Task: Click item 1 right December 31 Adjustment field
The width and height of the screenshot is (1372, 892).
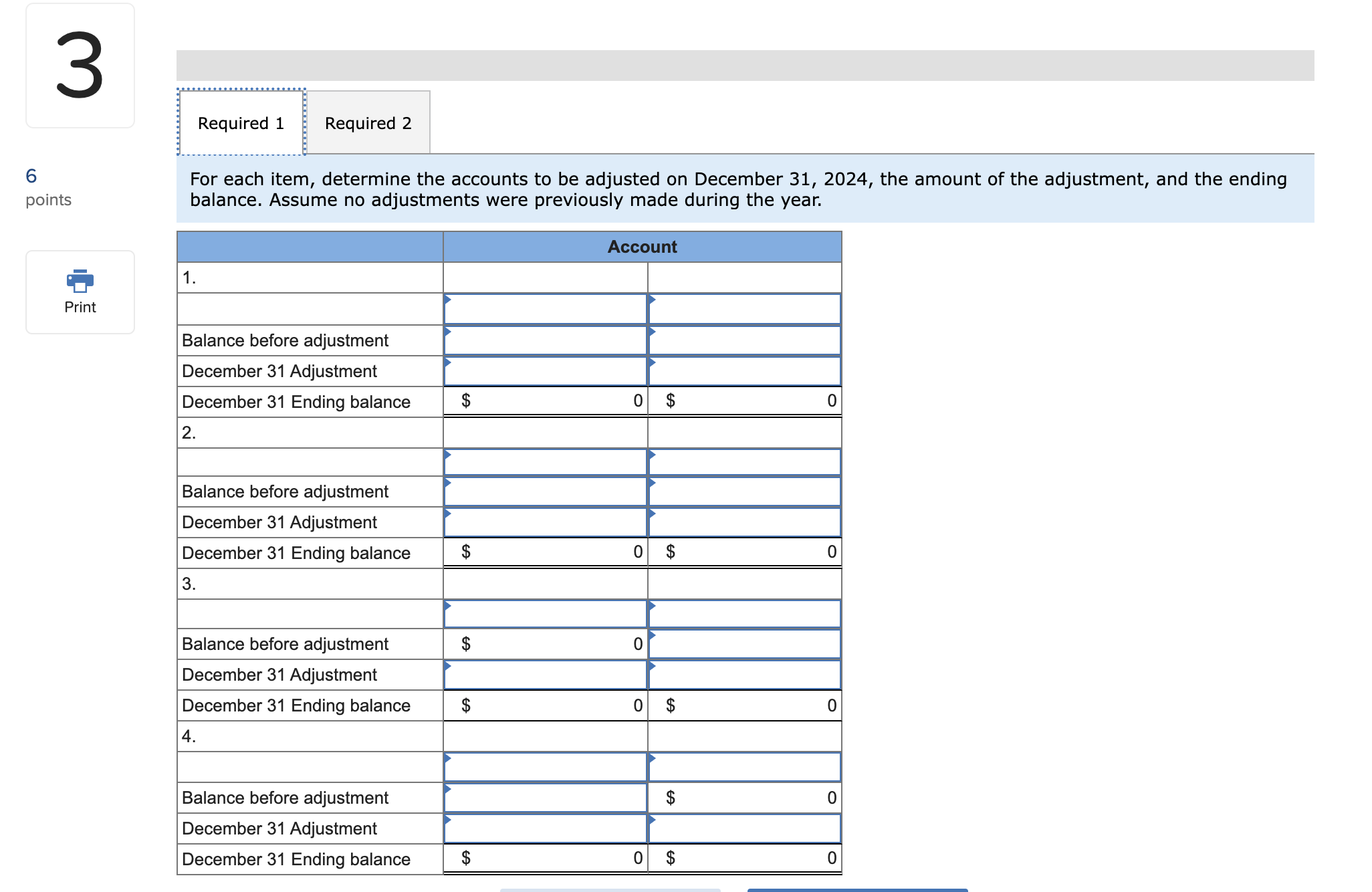Action: click(744, 371)
